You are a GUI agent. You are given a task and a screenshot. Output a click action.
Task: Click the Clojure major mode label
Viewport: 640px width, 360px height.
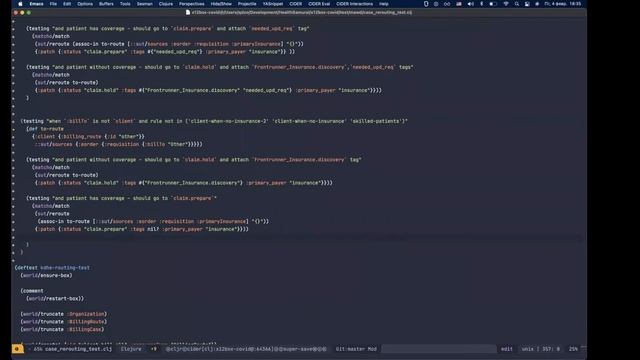tap(131, 349)
